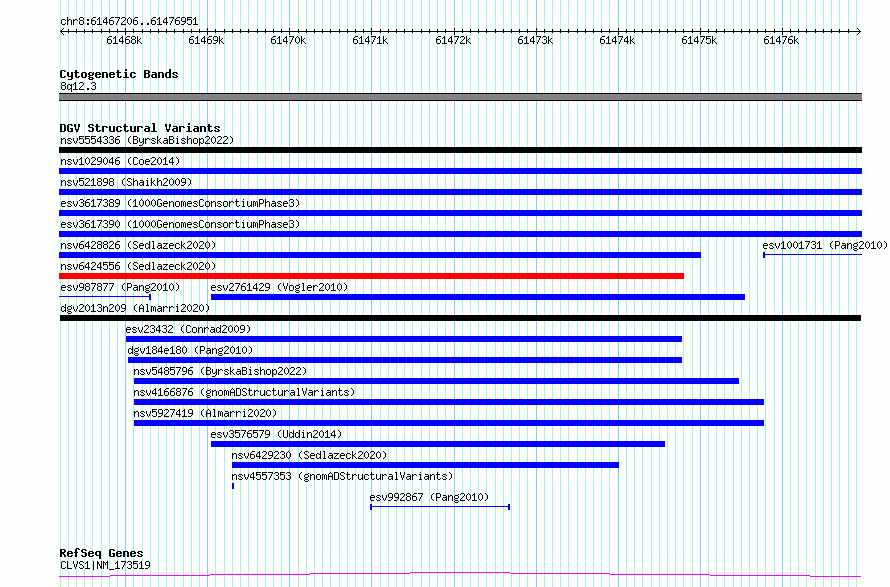Click the blue nsv6428826 variant bar
The image size is (890, 587).
pos(380,255)
